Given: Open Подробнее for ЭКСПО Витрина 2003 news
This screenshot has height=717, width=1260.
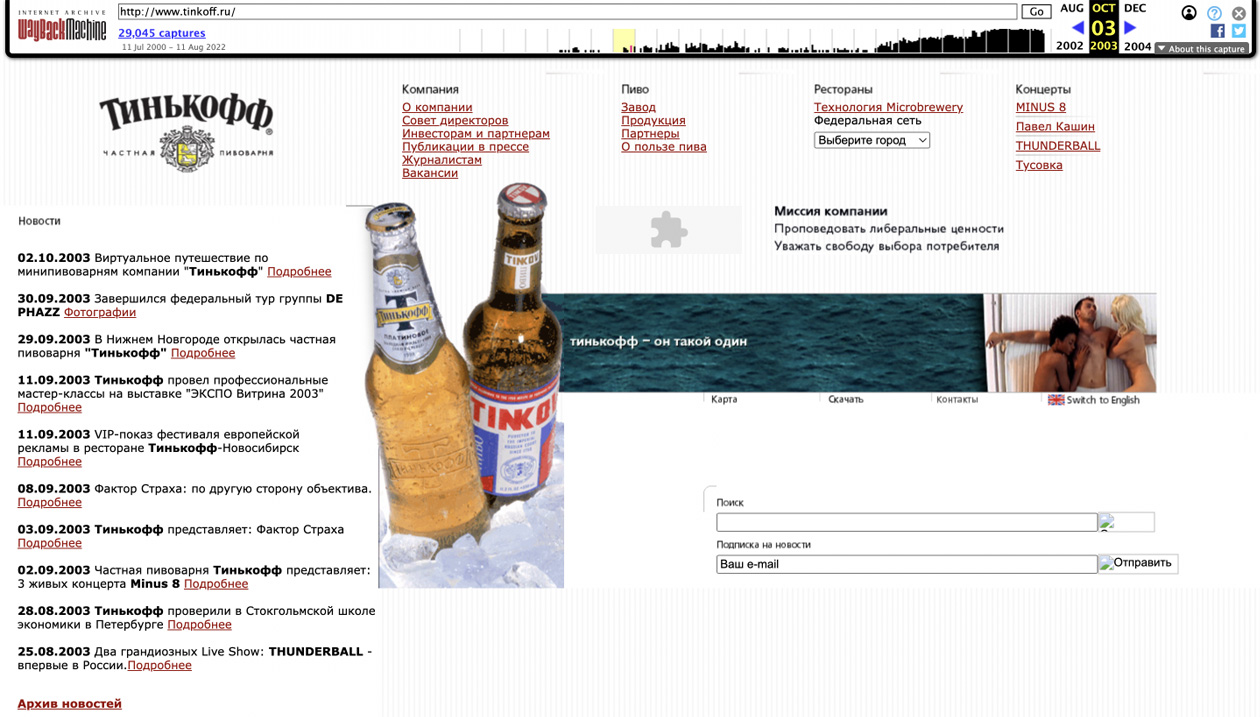Looking at the screenshot, I should click(49, 407).
